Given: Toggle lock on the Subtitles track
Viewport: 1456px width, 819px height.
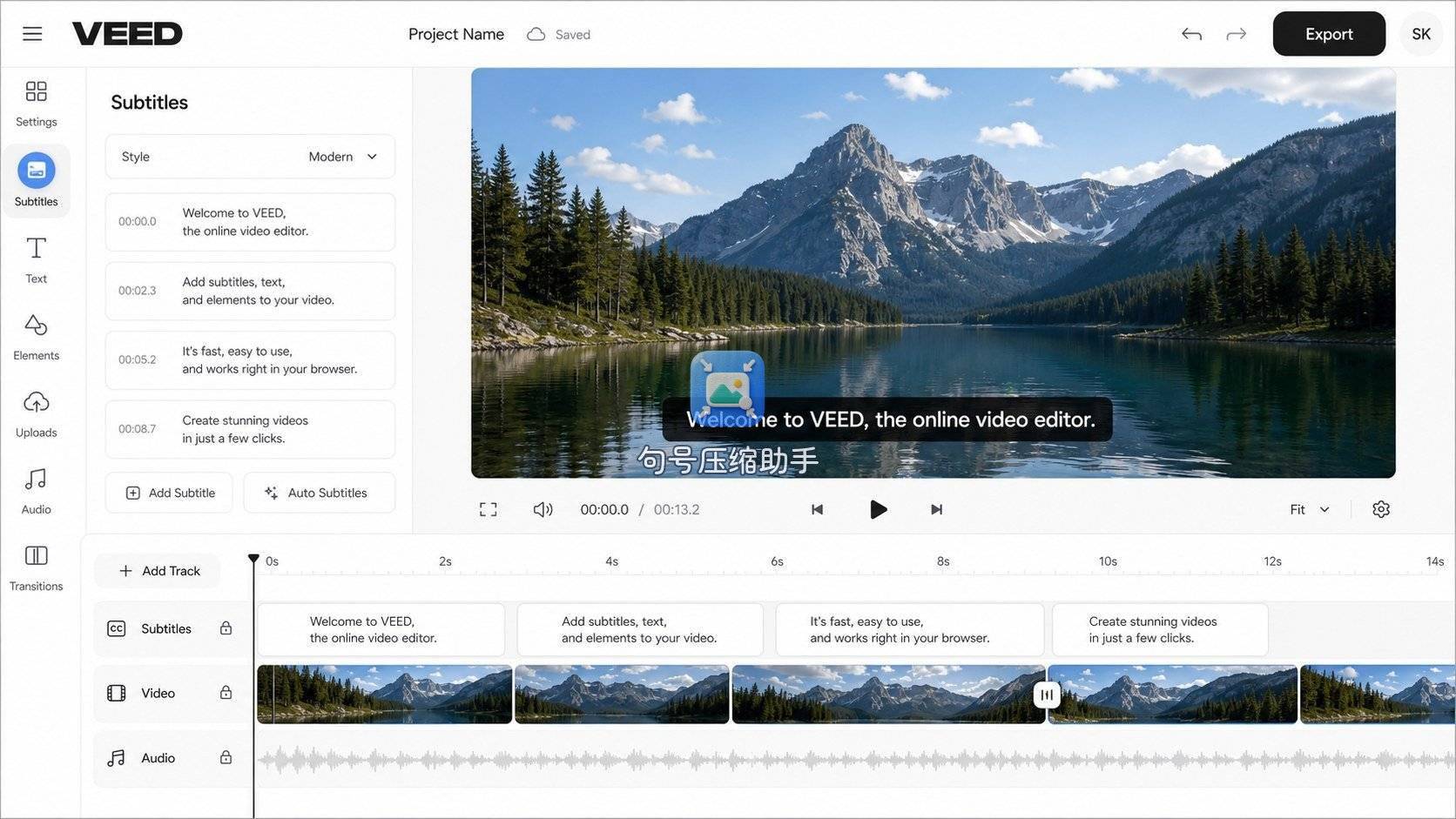Looking at the screenshot, I should pos(226,628).
